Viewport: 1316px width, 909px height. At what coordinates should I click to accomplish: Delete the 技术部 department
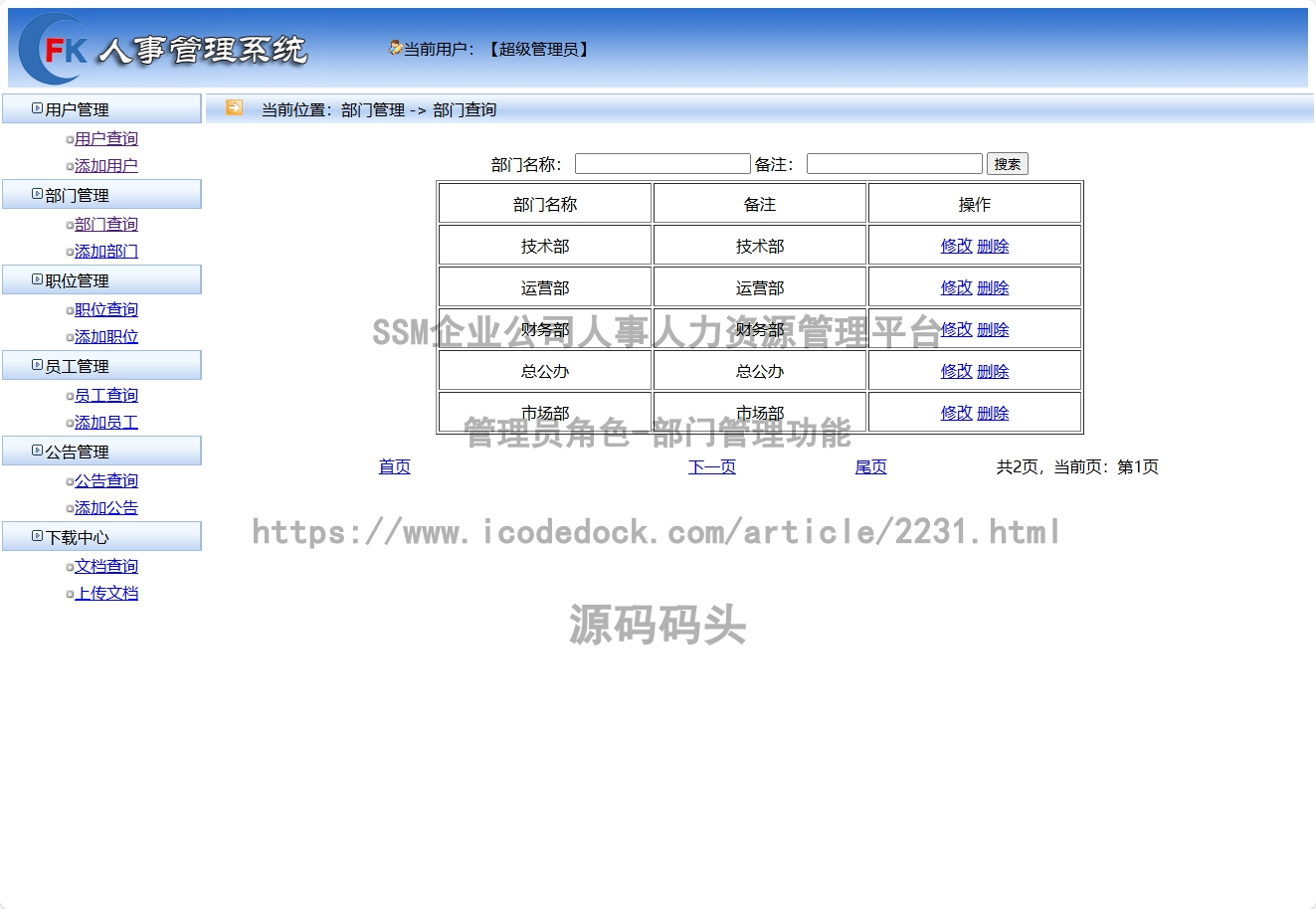993,246
